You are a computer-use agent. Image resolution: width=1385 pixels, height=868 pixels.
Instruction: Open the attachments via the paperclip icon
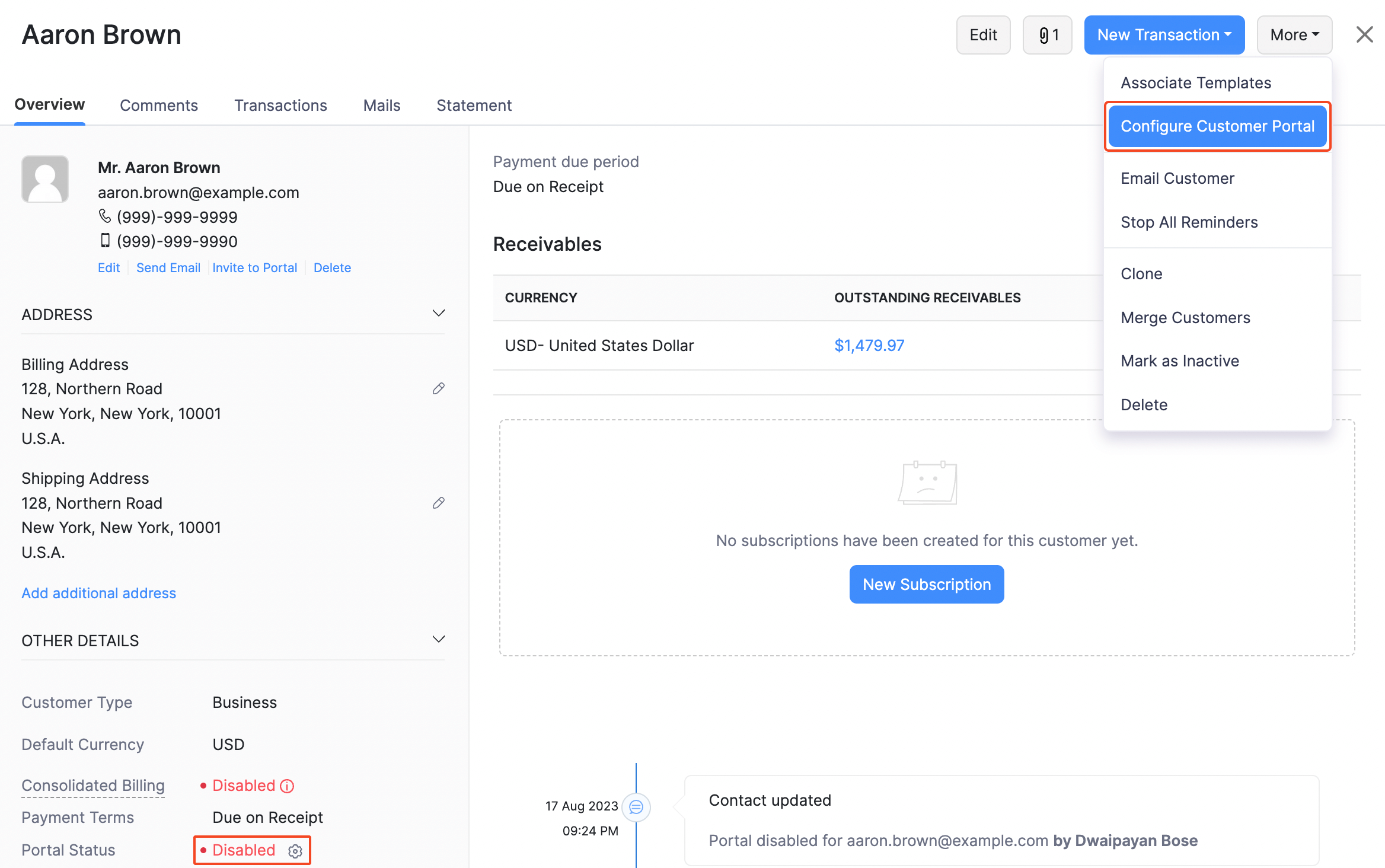click(x=1047, y=34)
